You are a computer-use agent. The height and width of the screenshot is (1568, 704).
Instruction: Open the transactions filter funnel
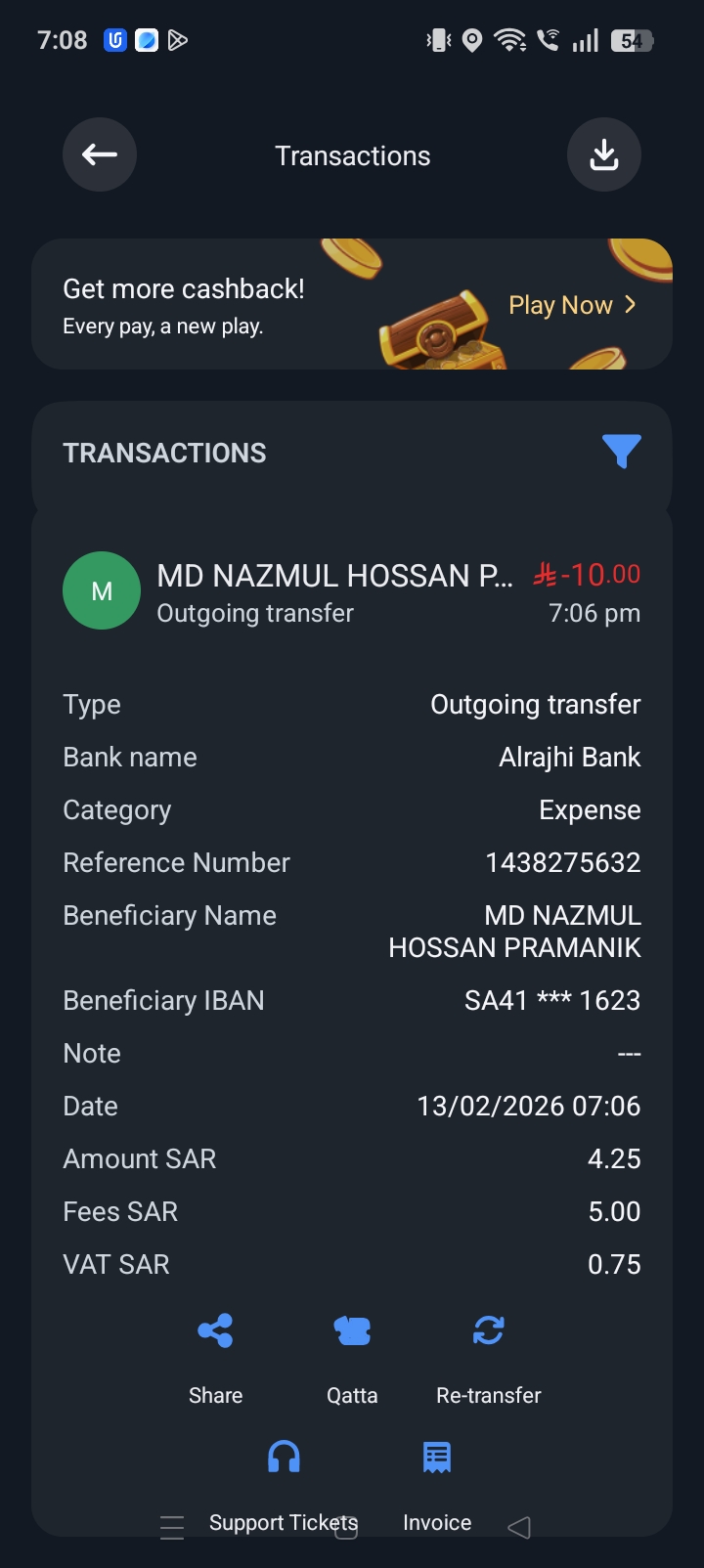pos(621,451)
